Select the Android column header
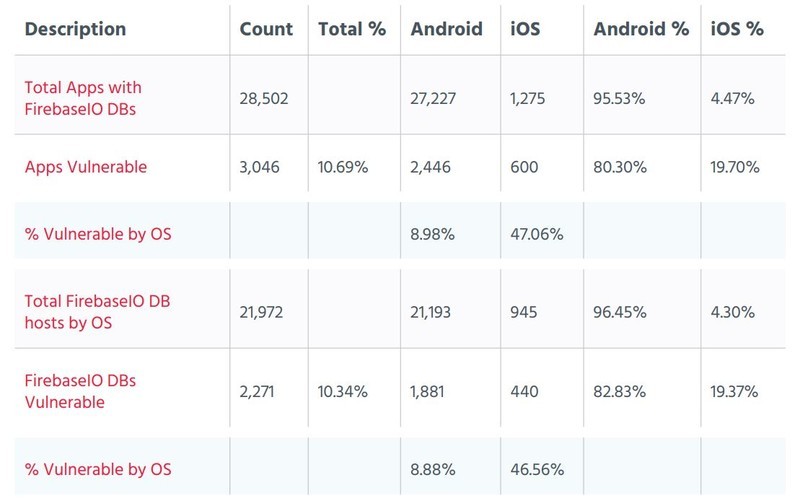The width and height of the screenshot is (800, 501). click(x=446, y=29)
